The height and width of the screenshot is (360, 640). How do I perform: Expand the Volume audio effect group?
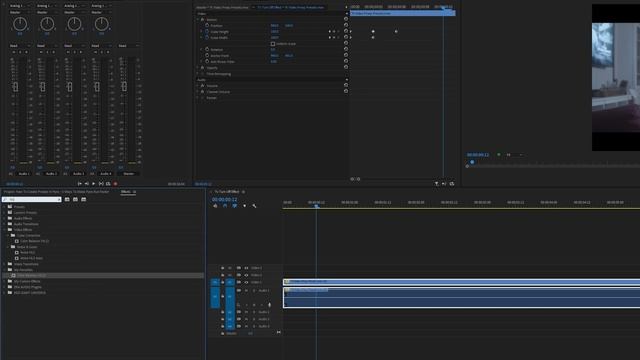click(x=198, y=86)
